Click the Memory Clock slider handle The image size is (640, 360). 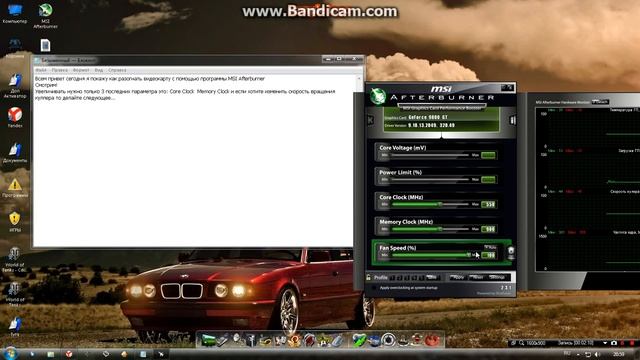coord(440,229)
